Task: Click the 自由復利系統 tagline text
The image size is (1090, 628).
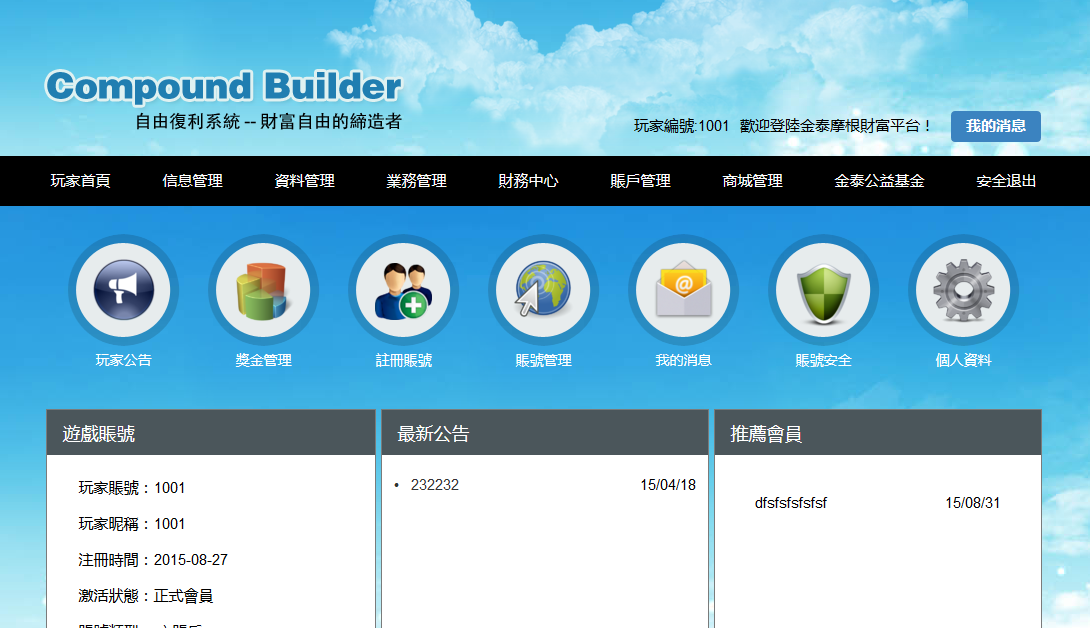Action: click(268, 122)
